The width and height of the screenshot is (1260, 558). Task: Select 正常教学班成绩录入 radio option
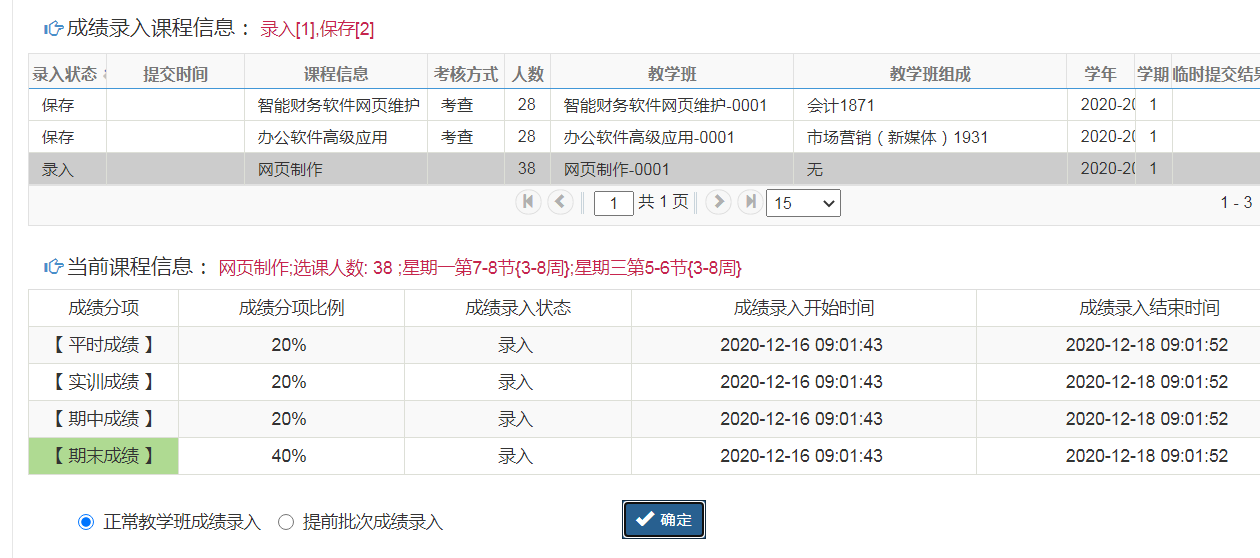click(x=86, y=522)
